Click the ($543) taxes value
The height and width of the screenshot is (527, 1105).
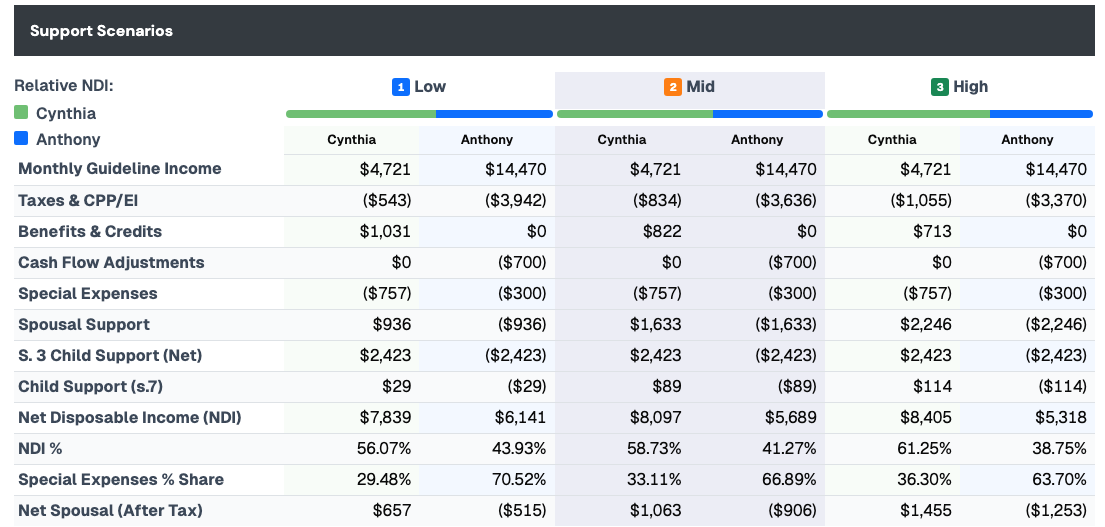[x=387, y=201]
